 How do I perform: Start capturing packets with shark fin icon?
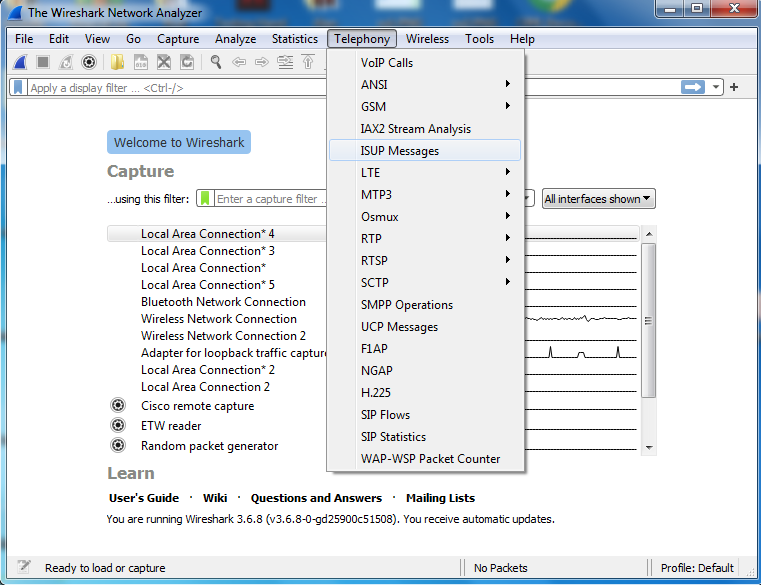pos(20,62)
